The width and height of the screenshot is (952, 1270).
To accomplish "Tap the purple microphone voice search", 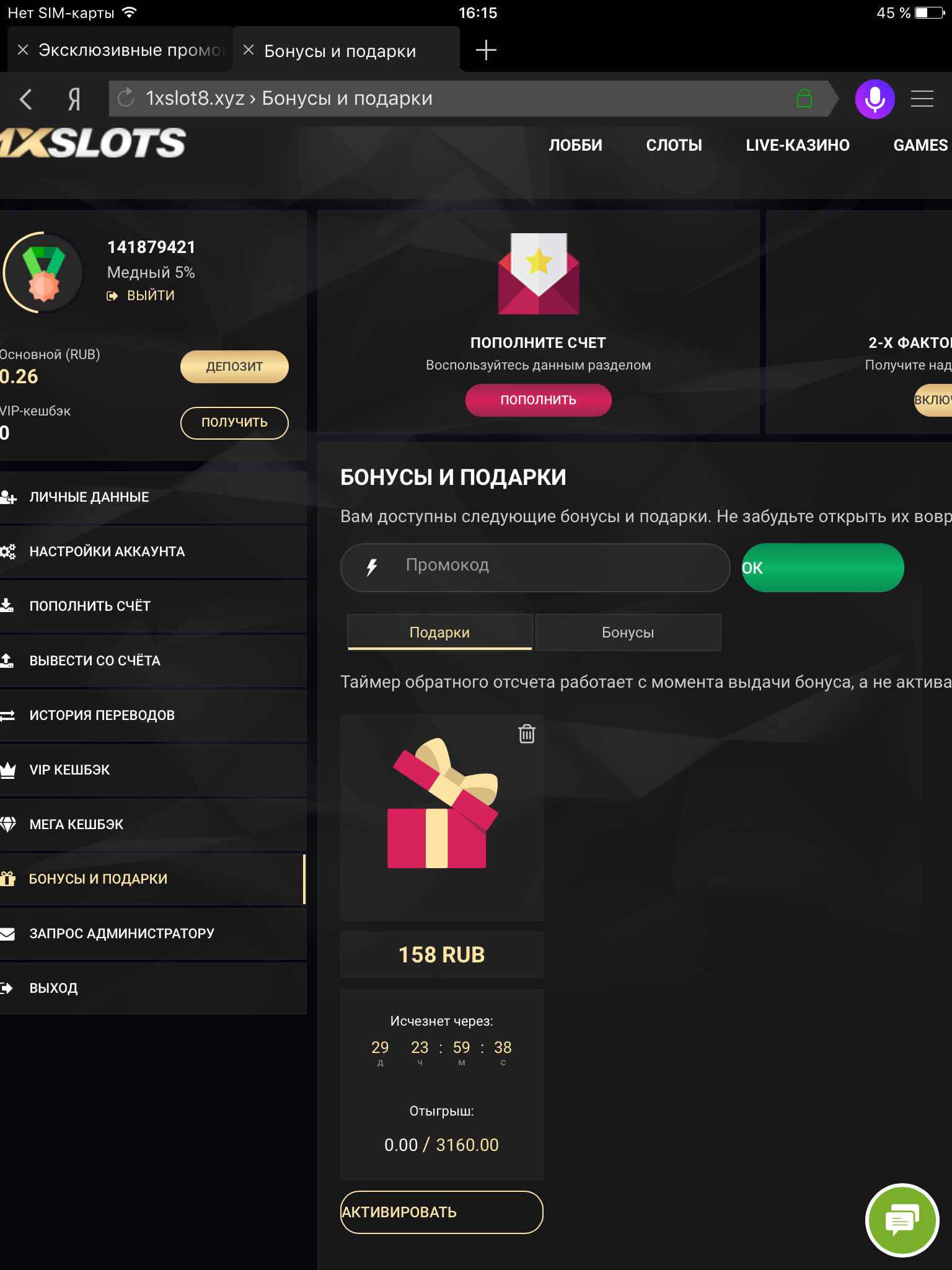I will pos(875,99).
